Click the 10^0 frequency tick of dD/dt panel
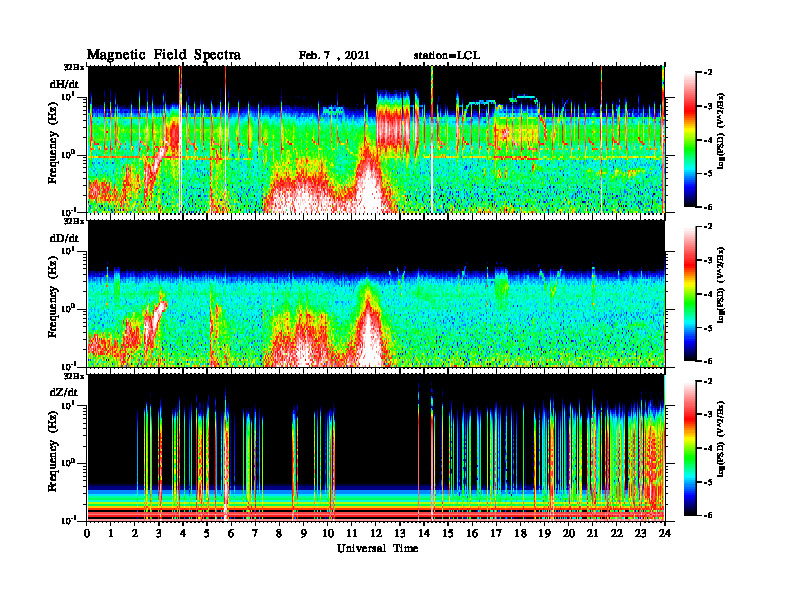Screen dimensions: 792x612 click(68, 308)
